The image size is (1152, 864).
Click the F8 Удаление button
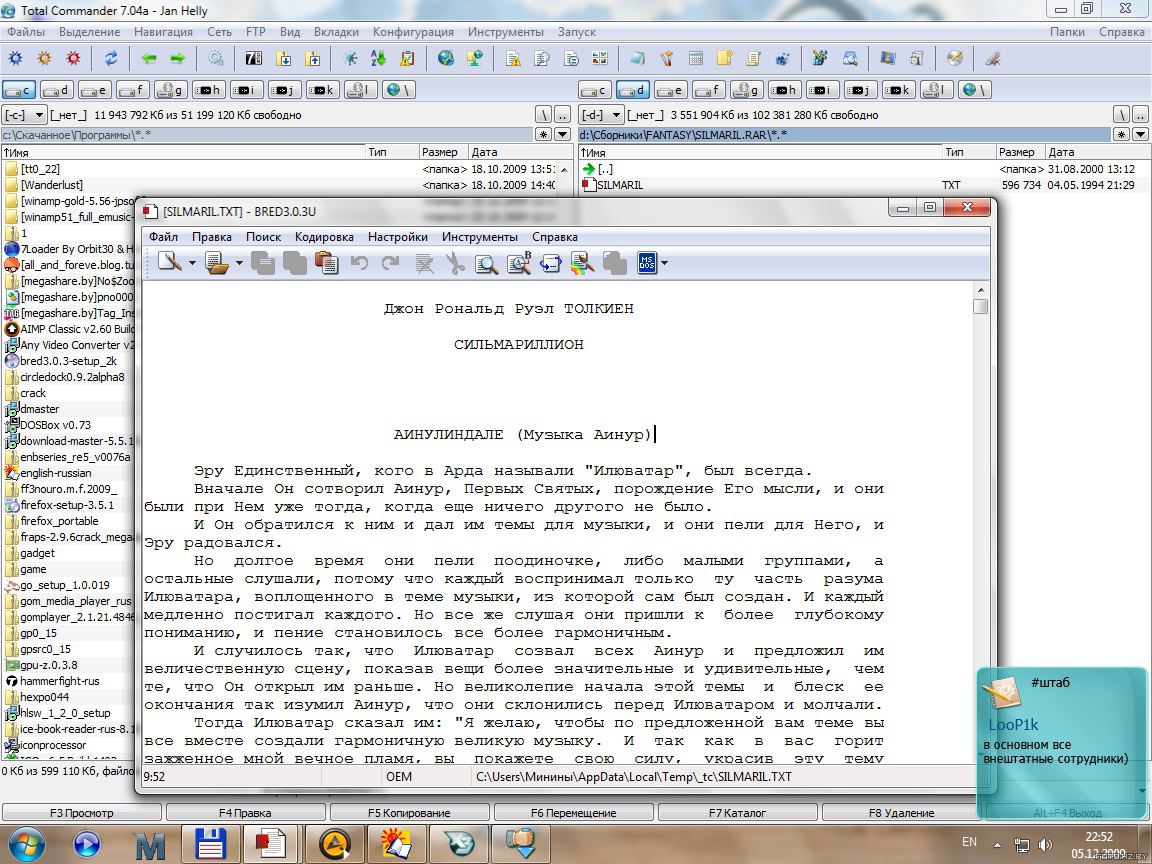[x=901, y=813]
